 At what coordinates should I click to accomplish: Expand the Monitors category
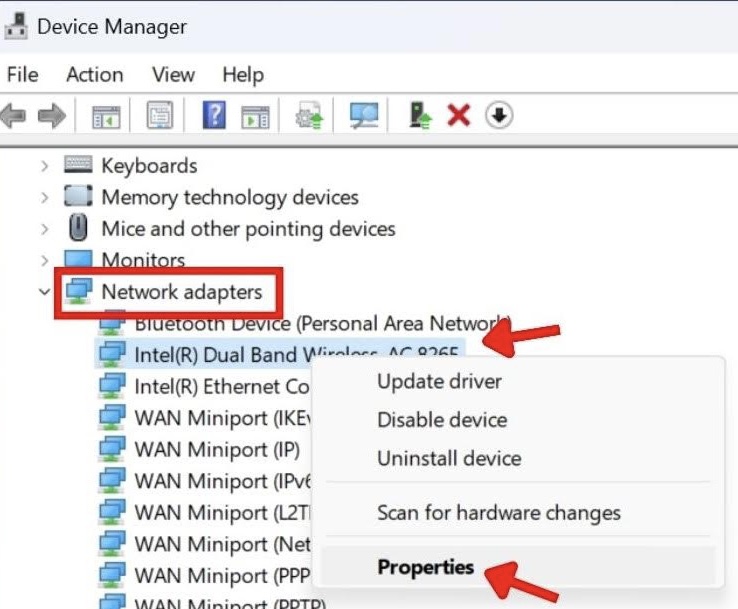pos(45,260)
